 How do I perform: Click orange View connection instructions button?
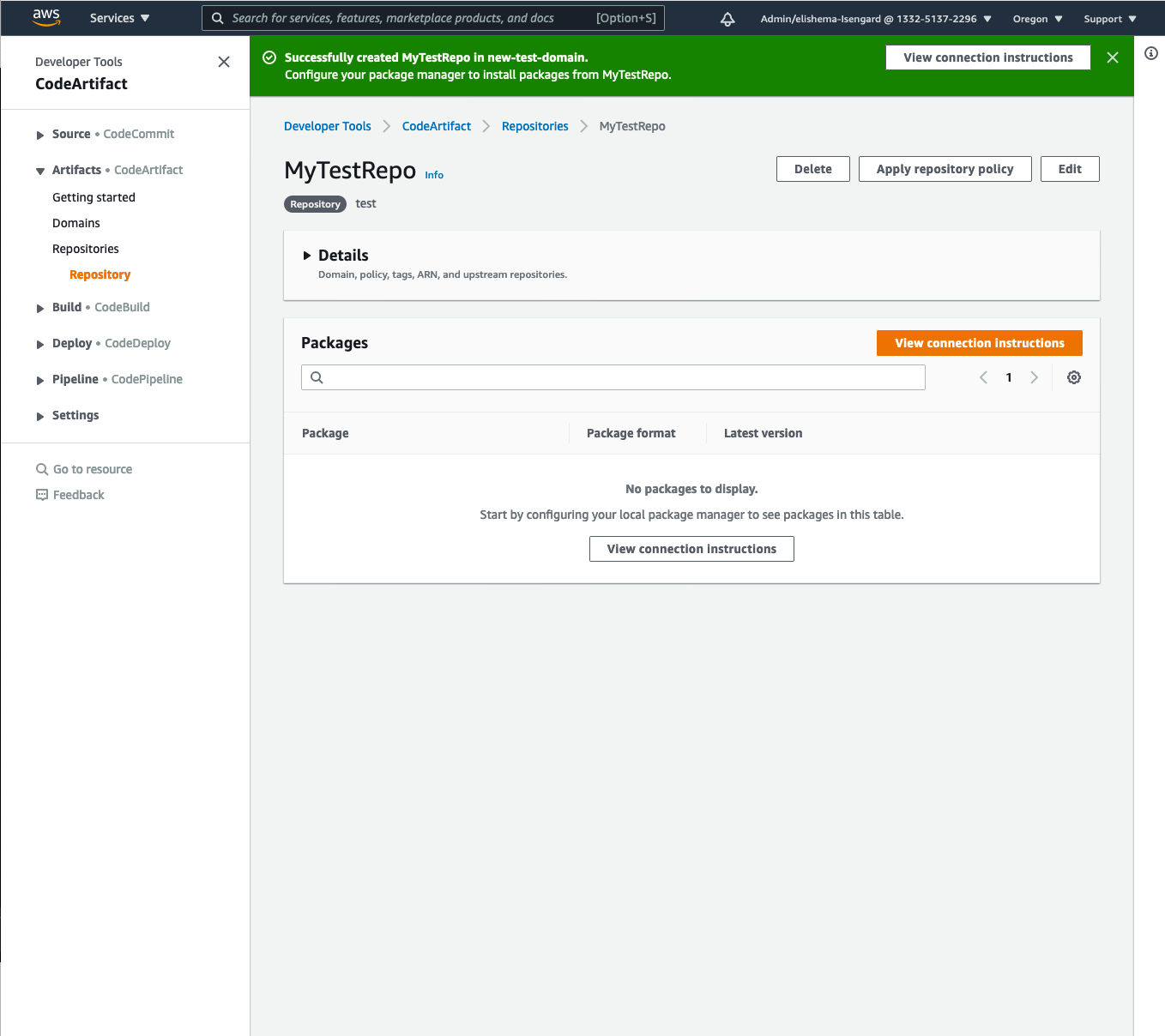coord(980,343)
